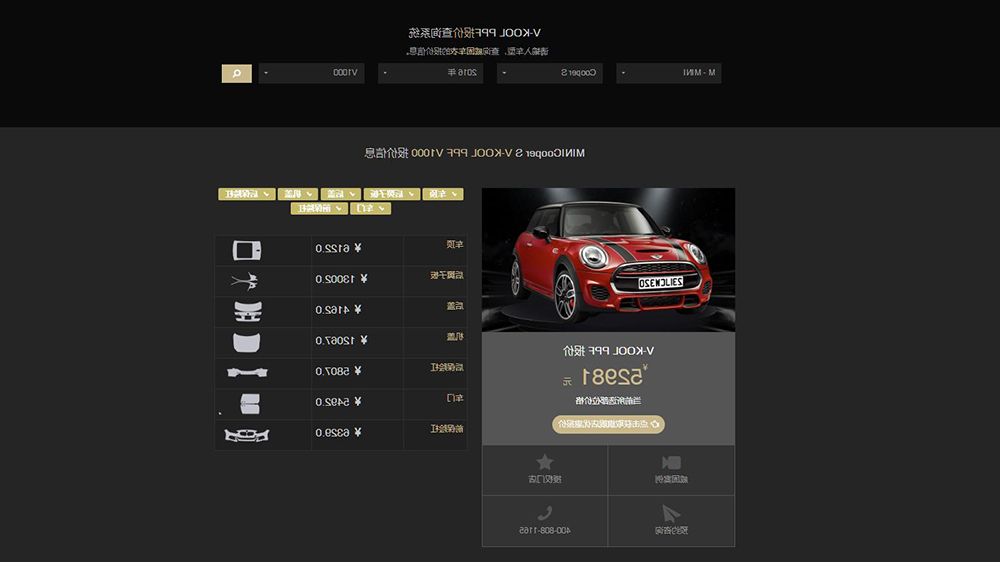Click the hood icon in 机盖 row
Screen dimensions: 1000x562
[247, 343]
